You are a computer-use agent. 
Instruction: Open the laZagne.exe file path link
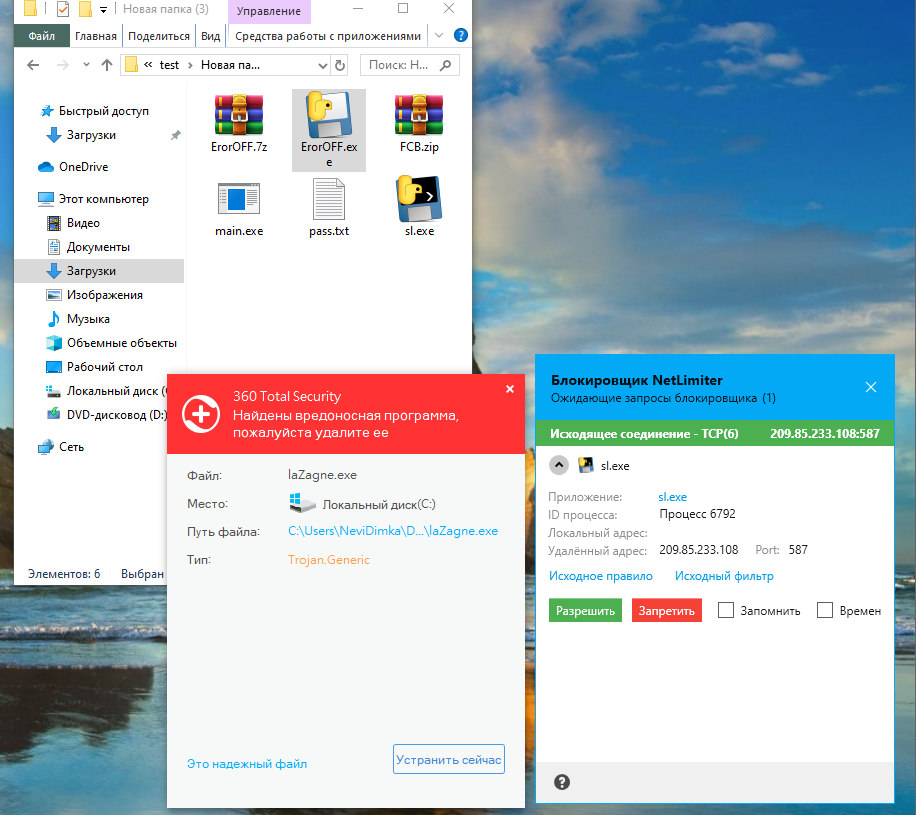click(393, 530)
